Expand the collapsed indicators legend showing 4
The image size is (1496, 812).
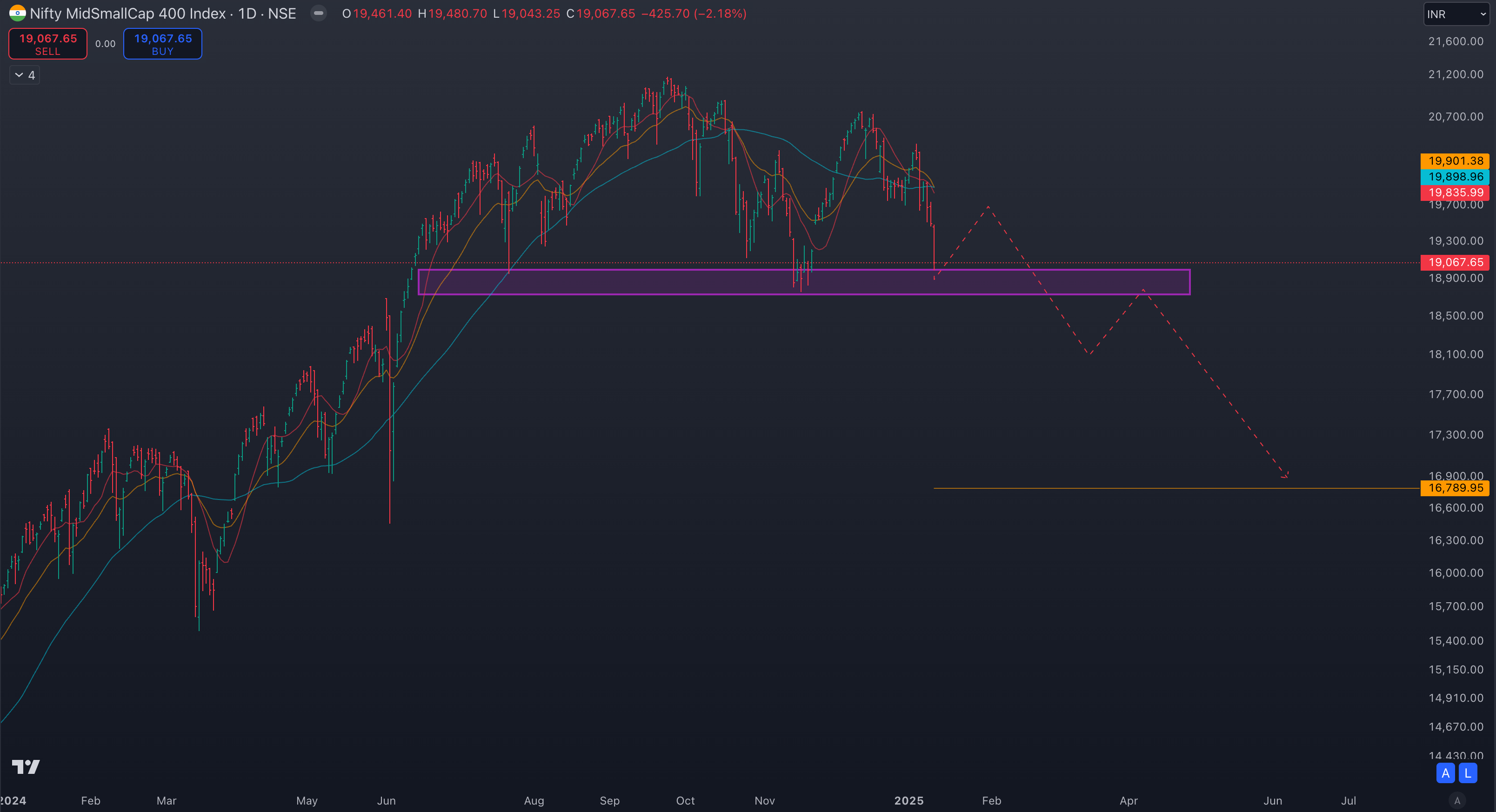[25, 75]
